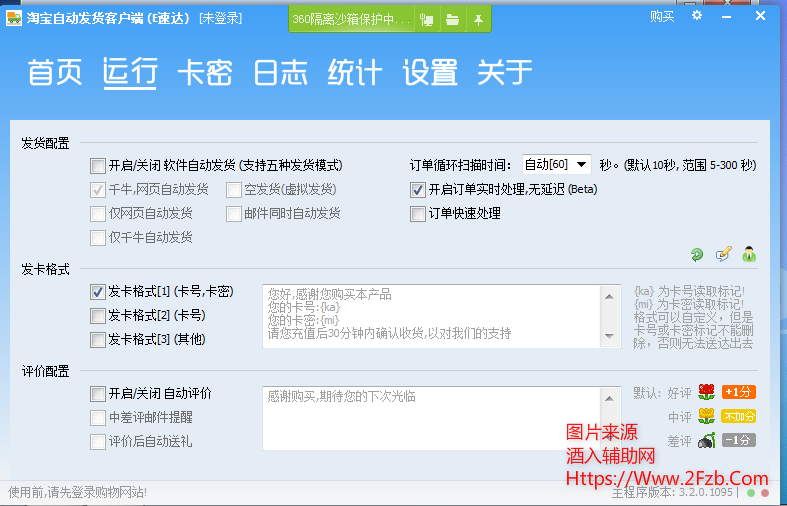The width and height of the screenshot is (787, 506).
Task: Uncheck 开启订单实时处理,无延迟 option
Action: pos(418,189)
